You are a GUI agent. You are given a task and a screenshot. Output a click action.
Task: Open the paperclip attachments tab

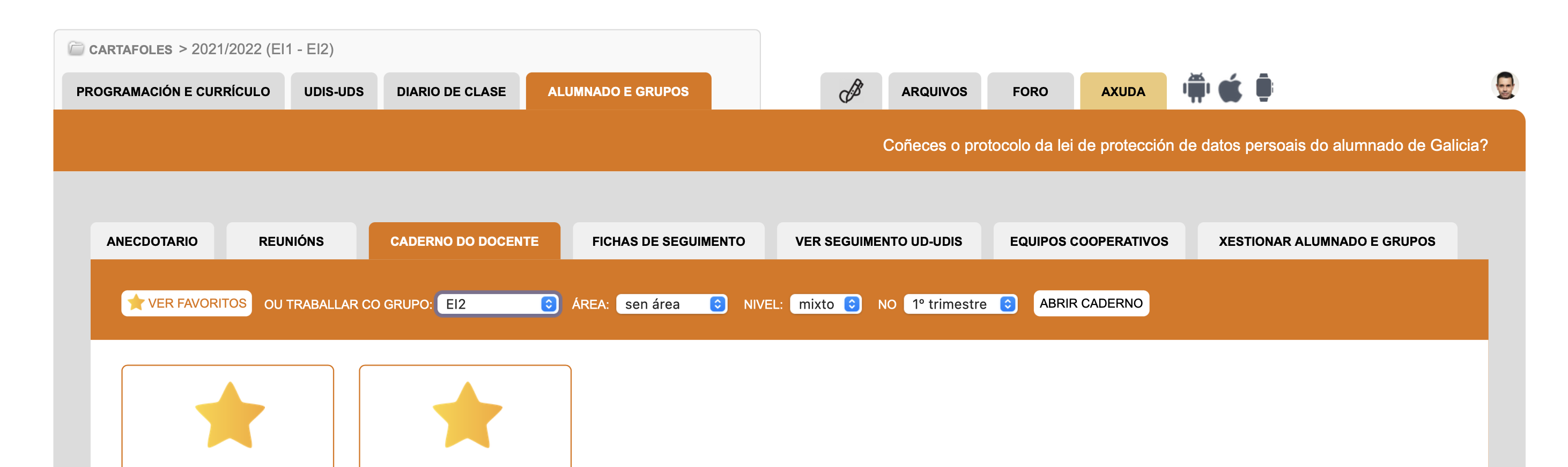tap(850, 91)
